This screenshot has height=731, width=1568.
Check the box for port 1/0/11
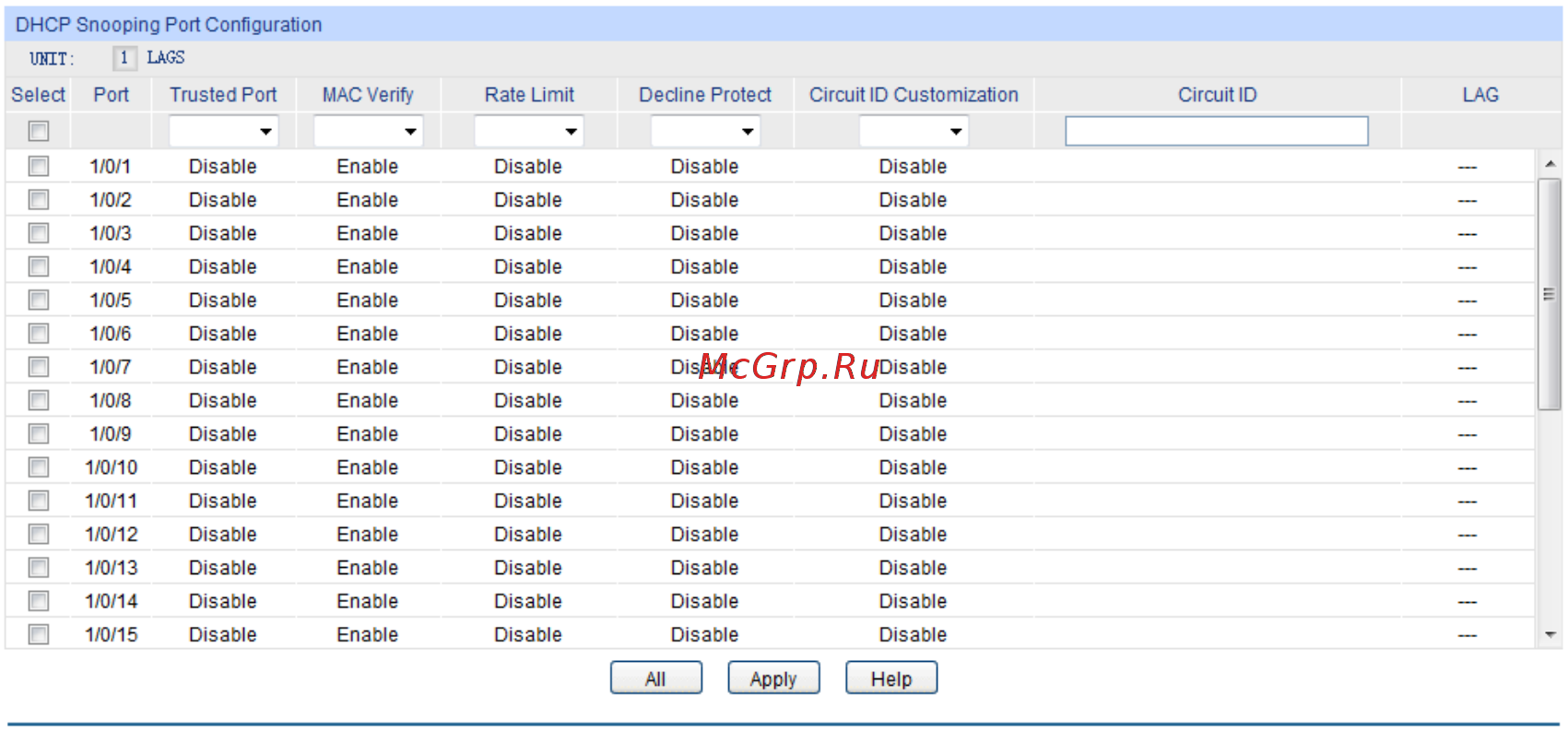[x=39, y=501]
